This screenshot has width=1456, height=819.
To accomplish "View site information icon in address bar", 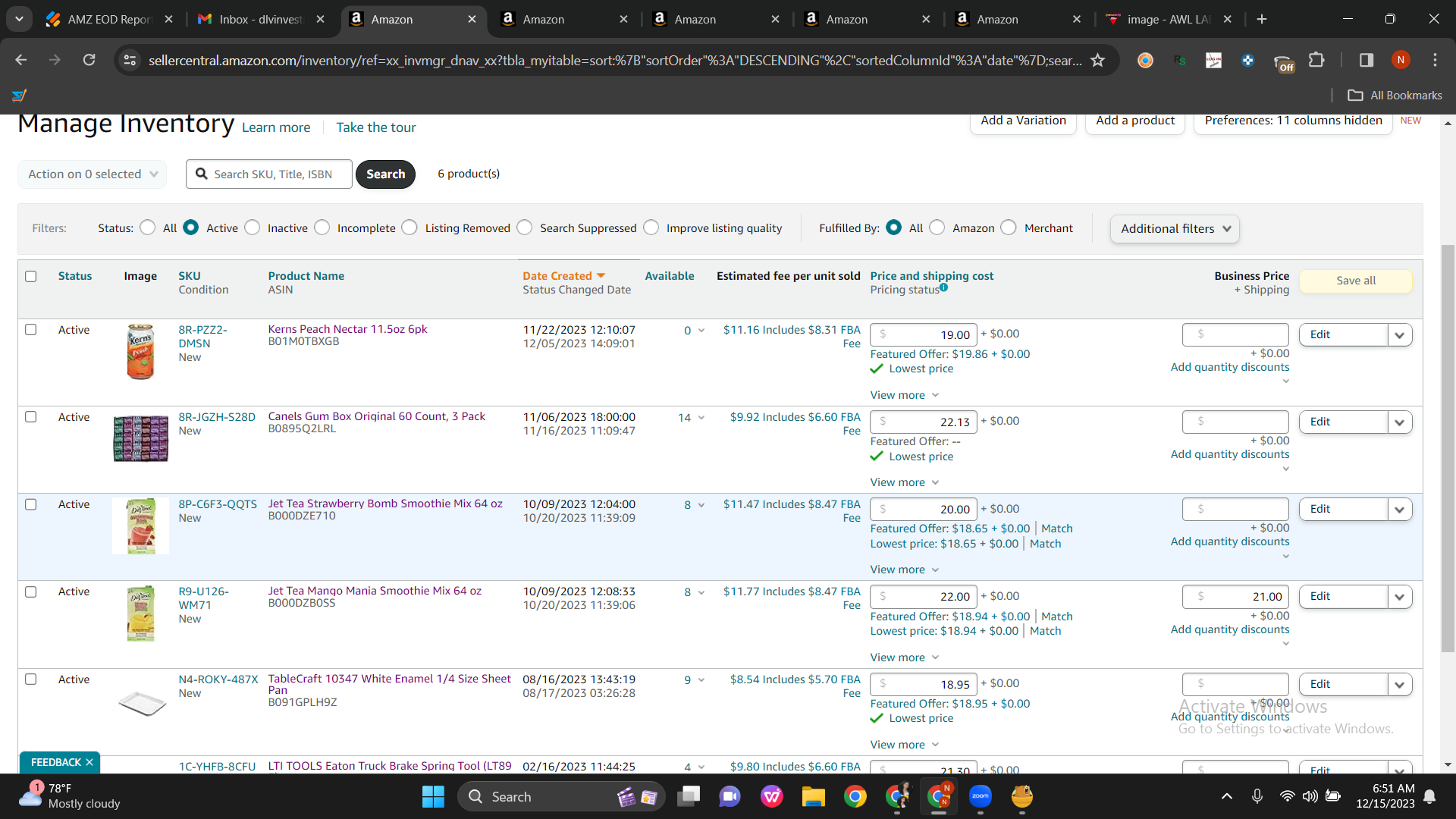I will click(130, 60).
